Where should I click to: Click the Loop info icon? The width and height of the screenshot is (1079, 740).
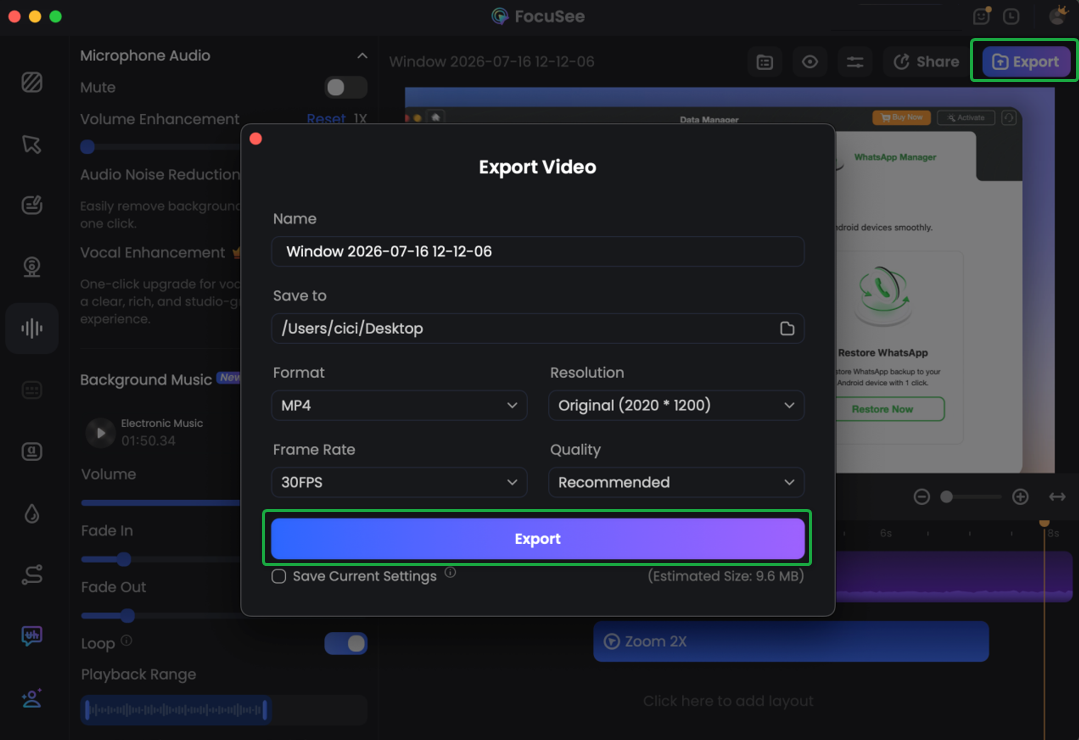tap(127, 640)
